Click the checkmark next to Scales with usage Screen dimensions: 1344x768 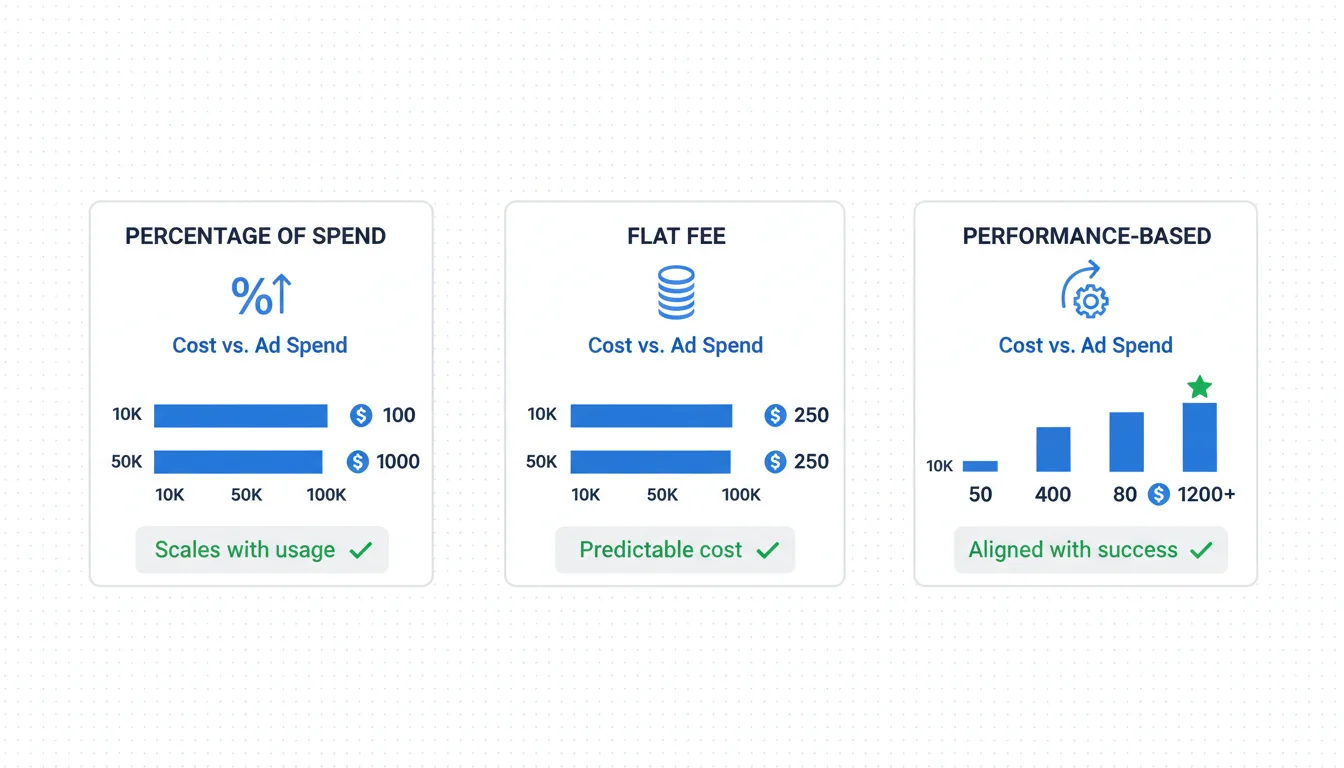(x=360, y=550)
